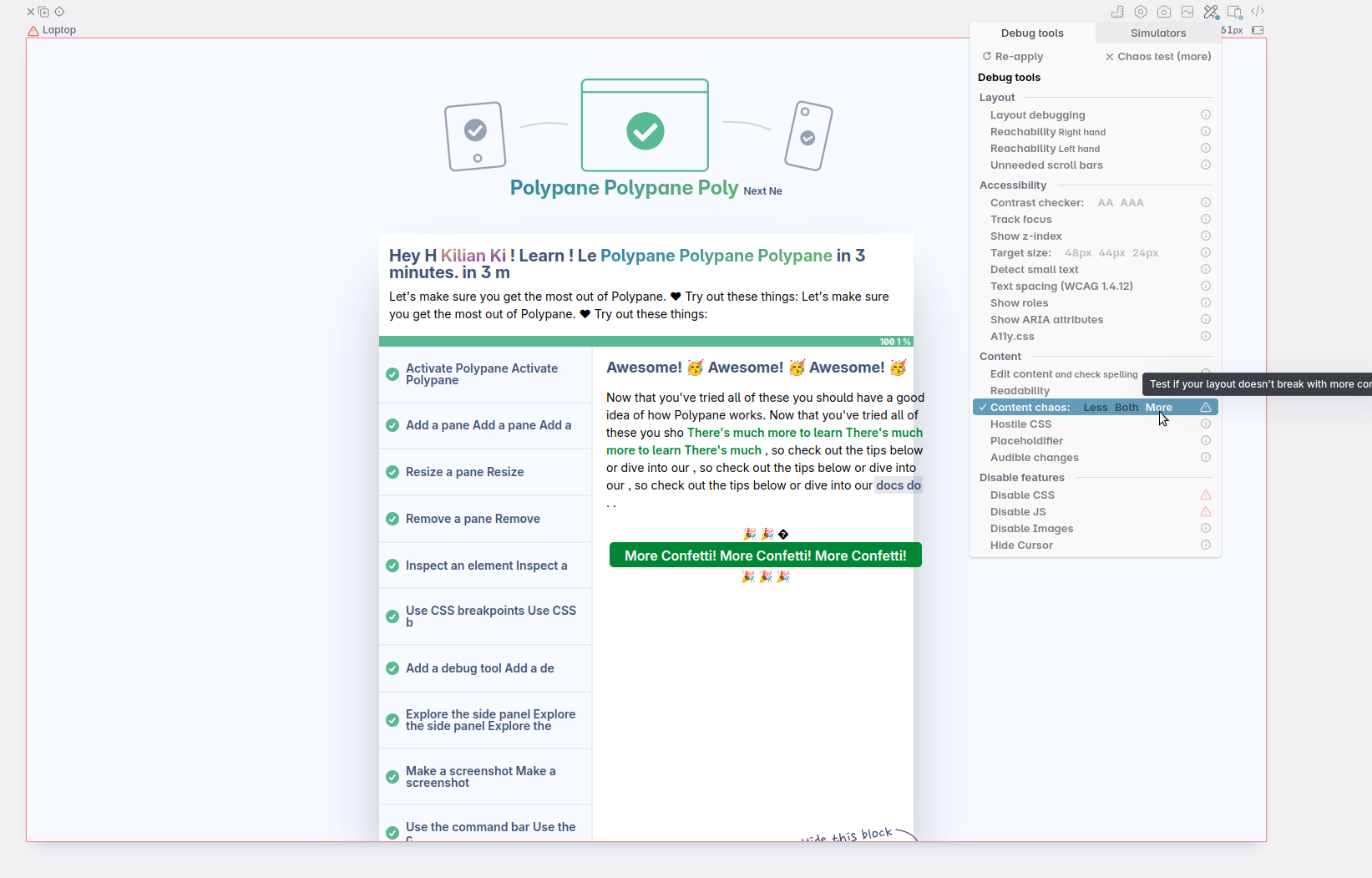Set Content chaos to Both
1372x878 pixels.
point(1126,408)
